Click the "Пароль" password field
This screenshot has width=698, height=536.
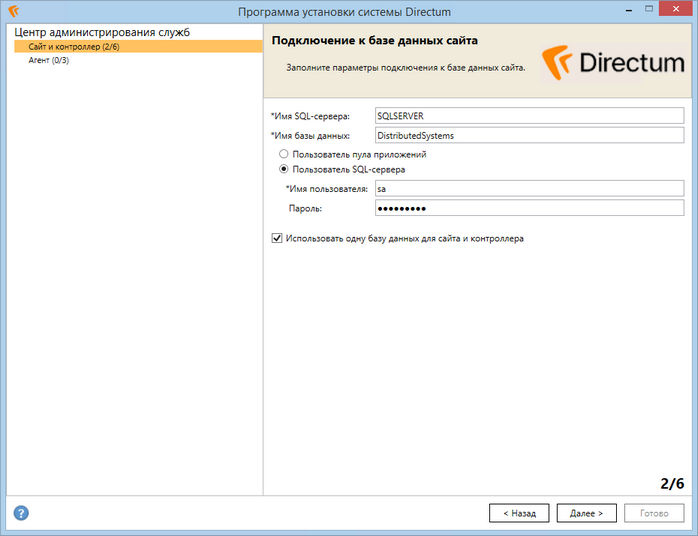pyautogui.click(x=529, y=208)
